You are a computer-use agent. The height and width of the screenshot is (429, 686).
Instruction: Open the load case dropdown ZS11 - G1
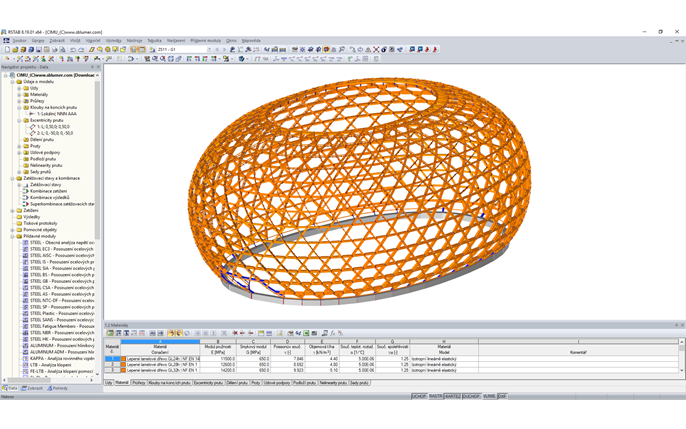pyautogui.click(x=210, y=50)
